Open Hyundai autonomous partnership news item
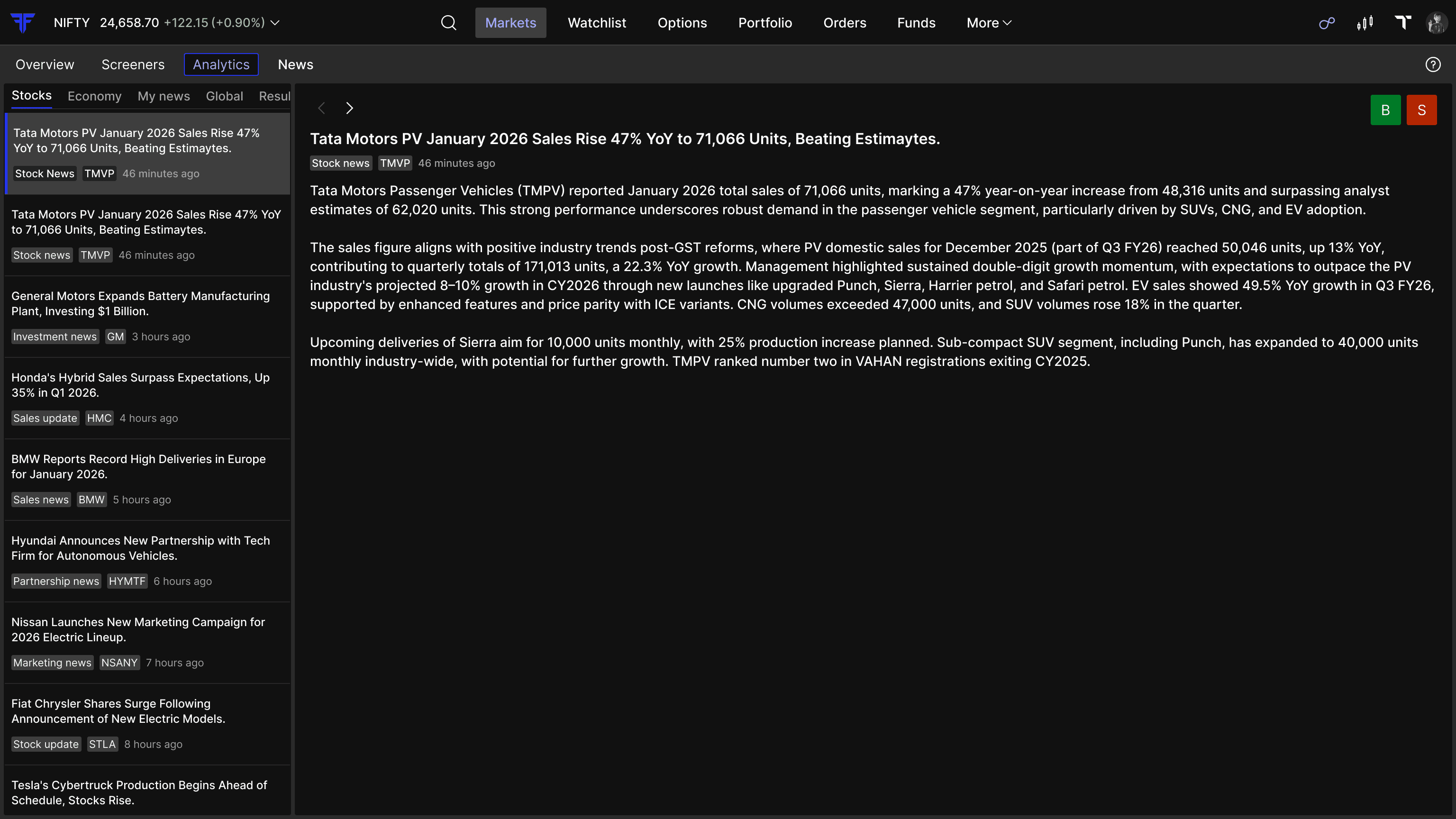The width and height of the screenshot is (1456, 819). 147,561
